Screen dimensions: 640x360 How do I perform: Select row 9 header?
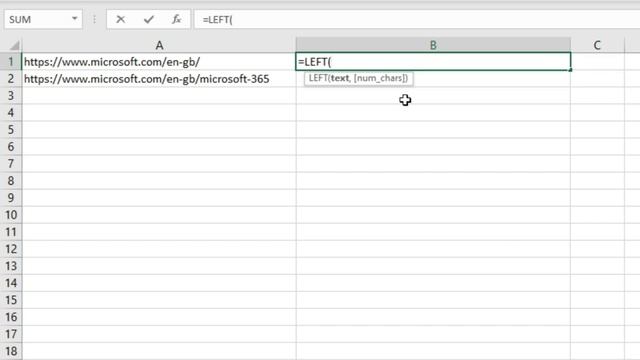tap(11, 198)
